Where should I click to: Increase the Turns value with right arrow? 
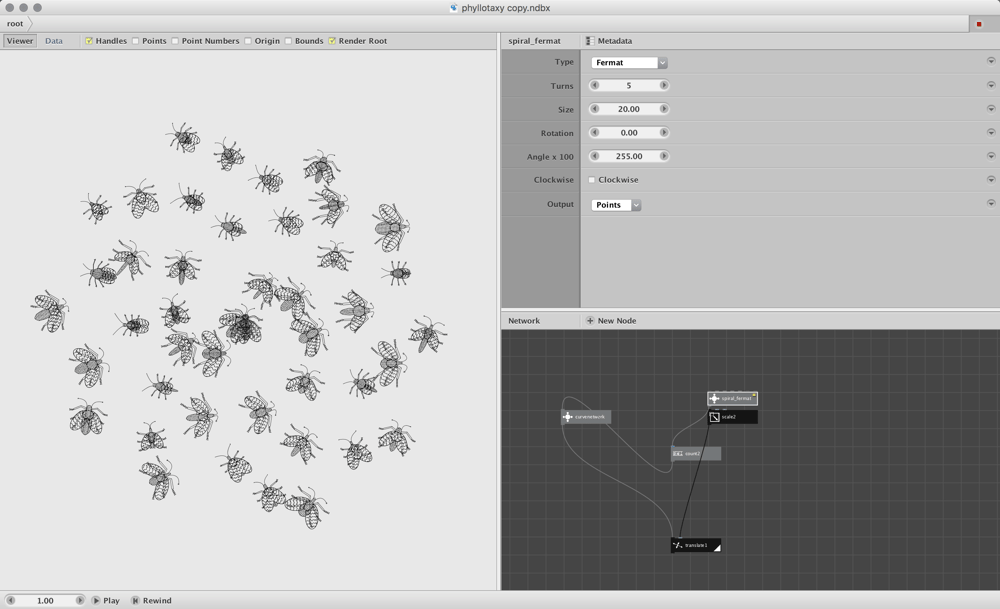pos(664,85)
